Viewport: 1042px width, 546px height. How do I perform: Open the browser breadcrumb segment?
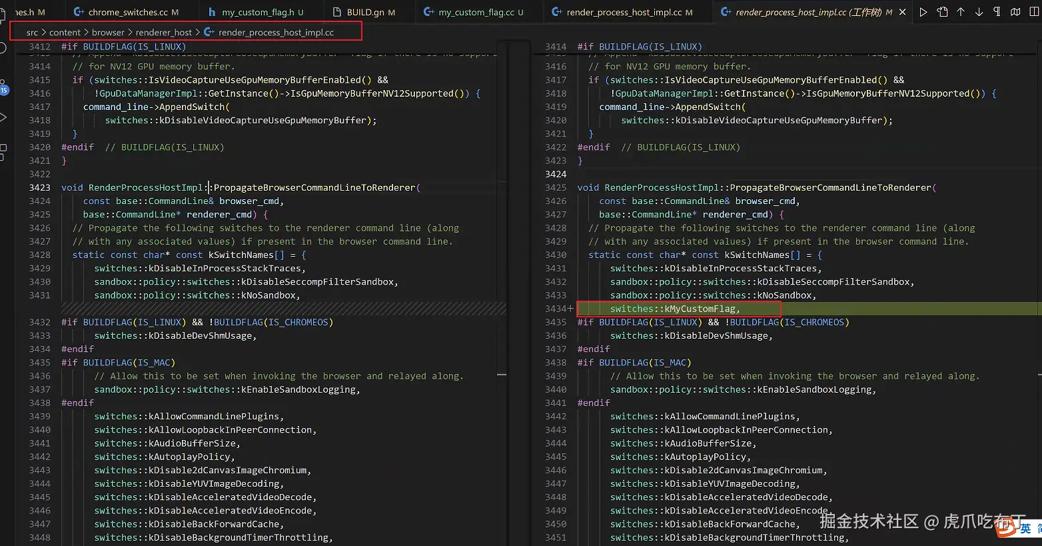click(108, 32)
